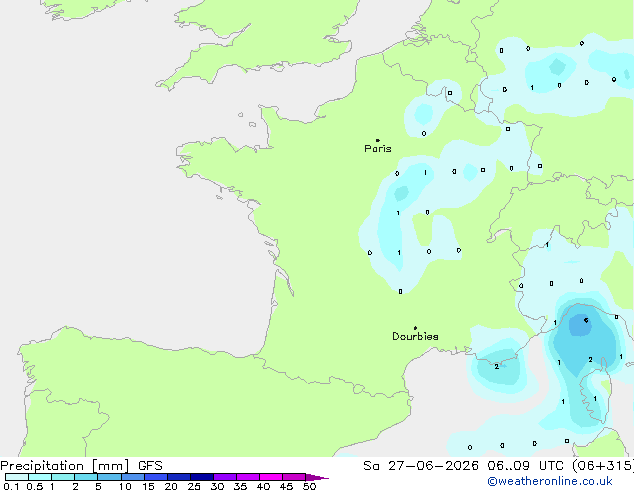Image resolution: width=634 pixels, height=490 pixels.
Task: Click the Sa 27-06-2026 date text
Action: pyautogui.click(x=421, y=466)
